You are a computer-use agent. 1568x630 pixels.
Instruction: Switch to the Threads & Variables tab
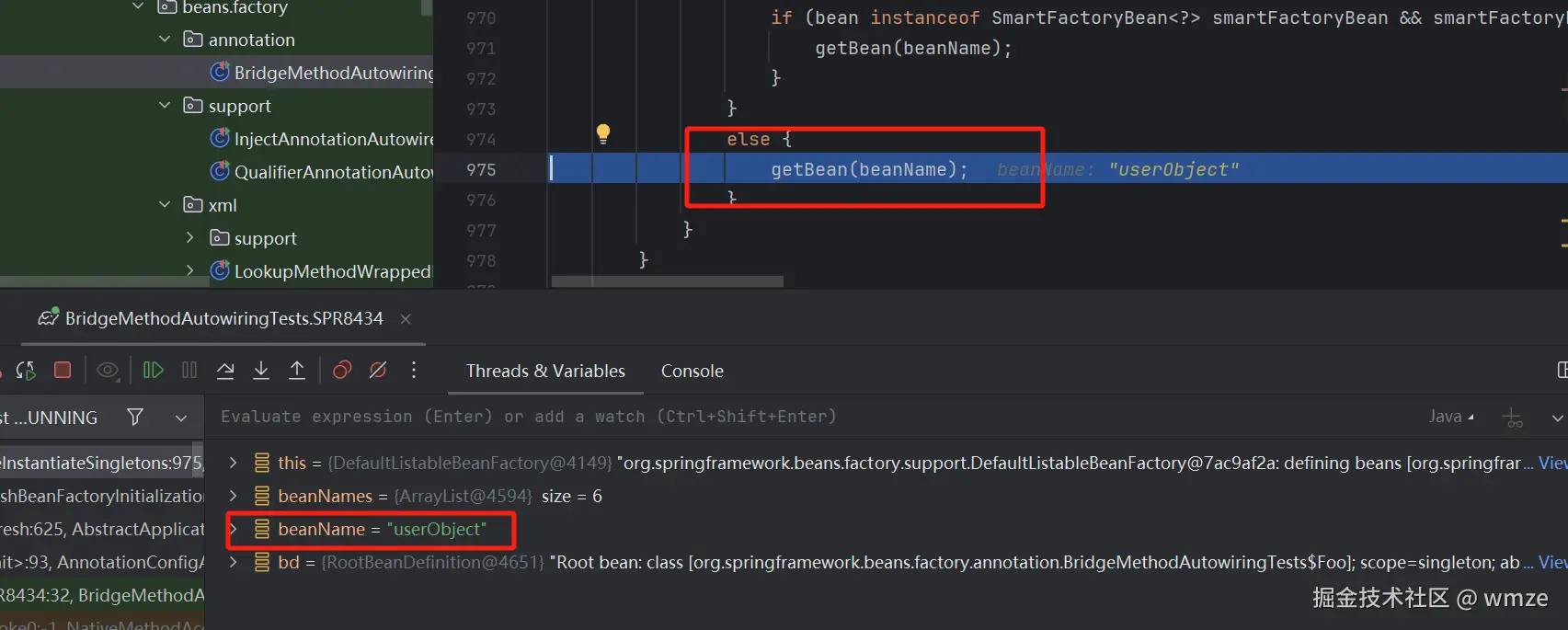(545, 371)
